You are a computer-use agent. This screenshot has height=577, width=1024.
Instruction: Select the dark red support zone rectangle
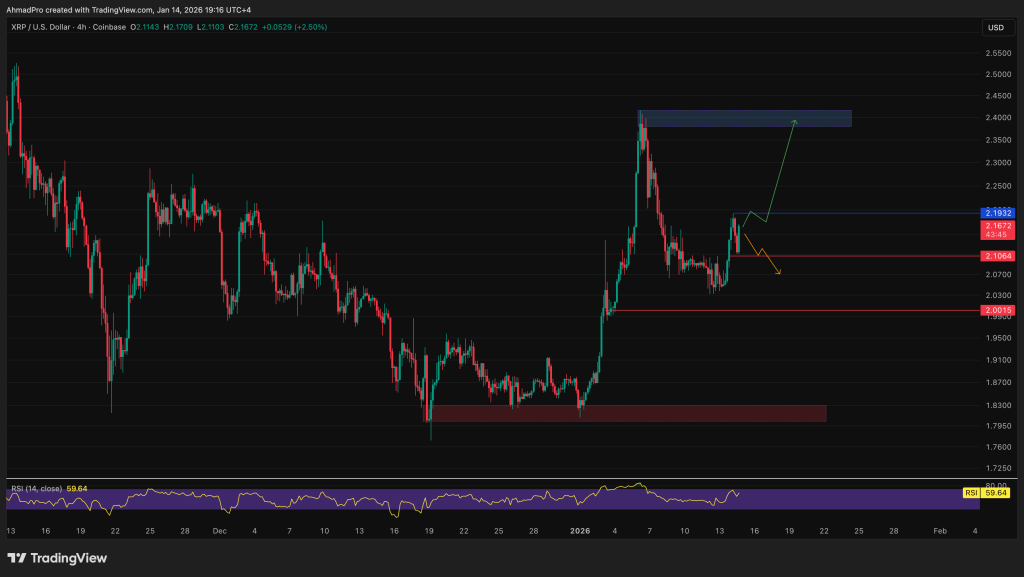coord(628,413)
